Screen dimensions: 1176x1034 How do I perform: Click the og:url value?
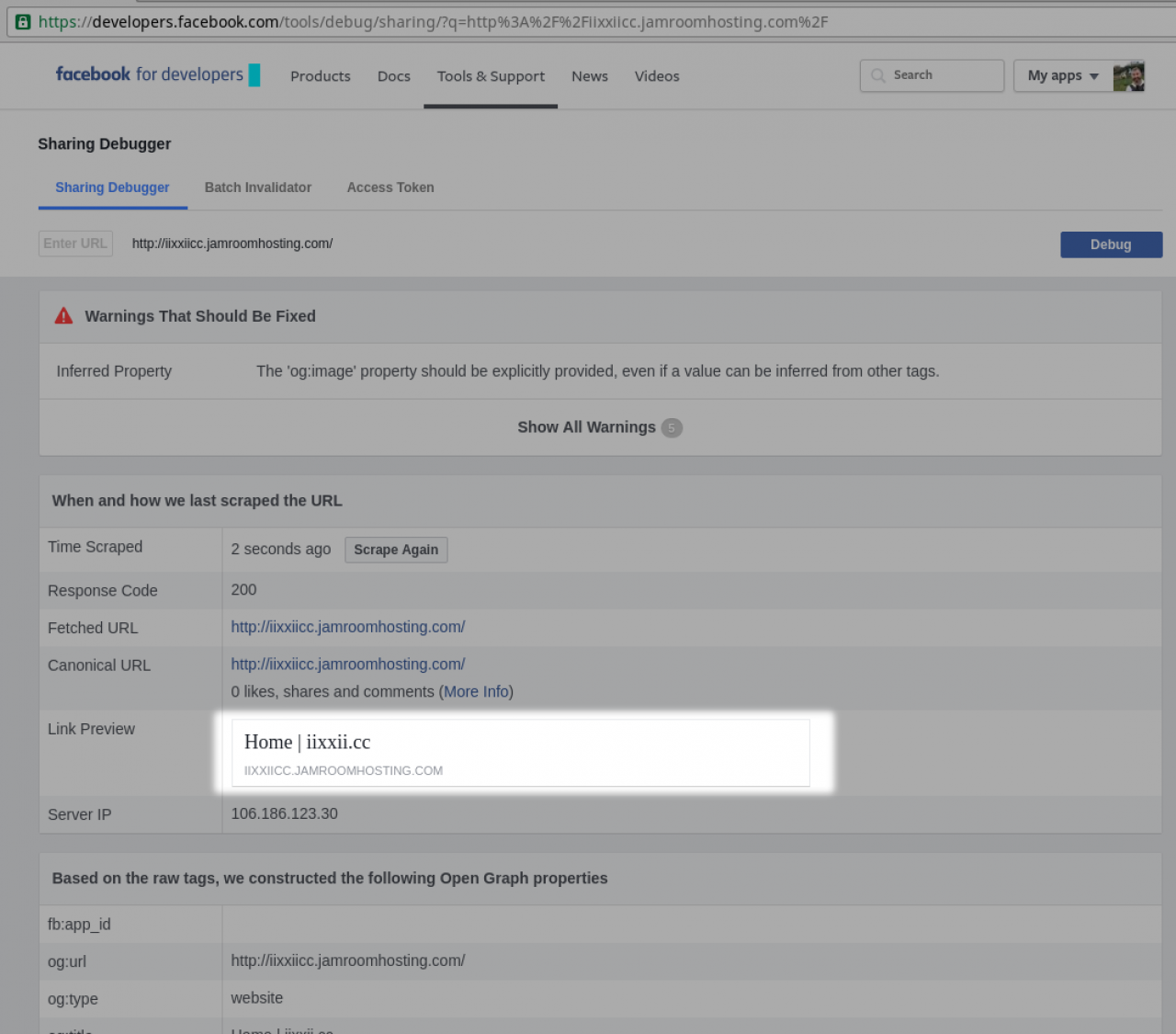(x=348, y=960)
